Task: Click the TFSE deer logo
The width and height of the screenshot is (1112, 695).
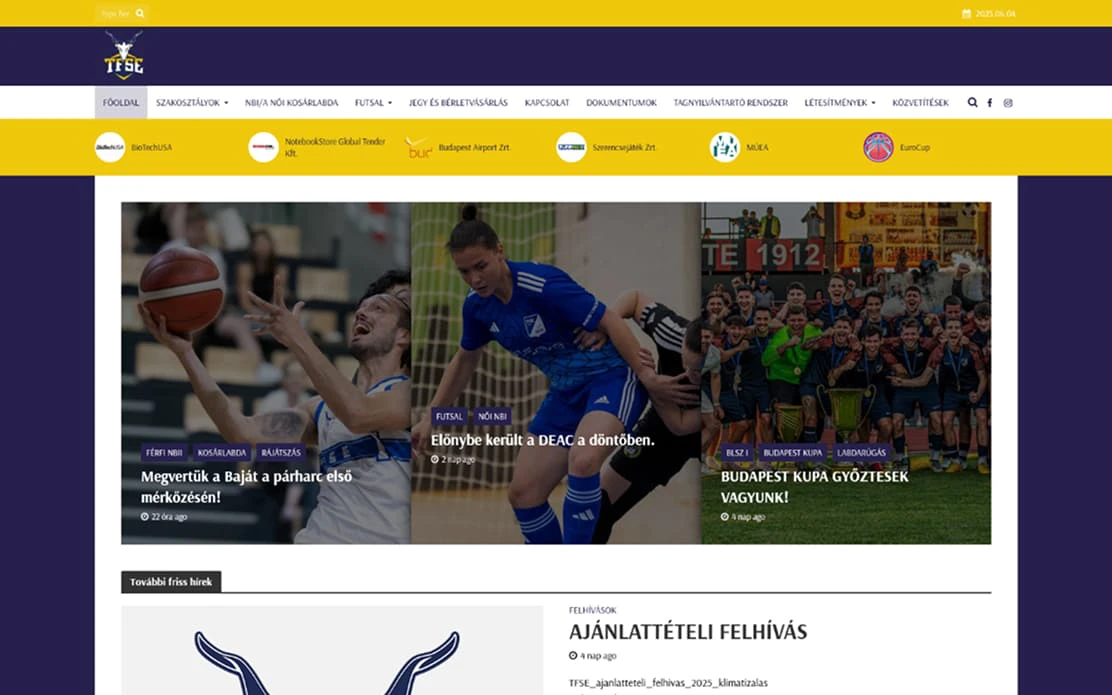Action: [123, 55]
